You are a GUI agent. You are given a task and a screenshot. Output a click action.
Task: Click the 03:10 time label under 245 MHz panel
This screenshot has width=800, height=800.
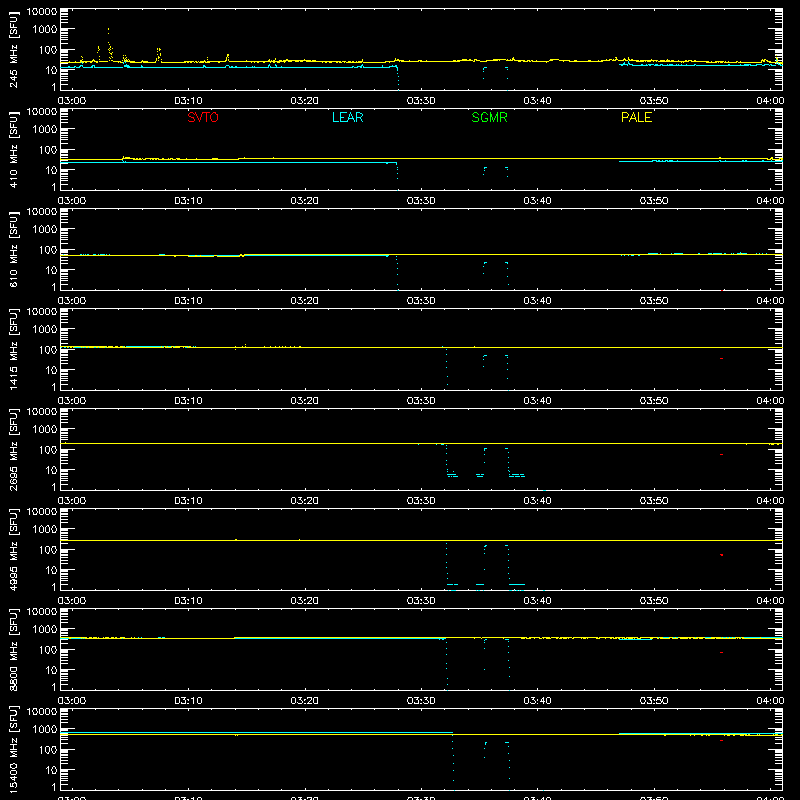click(x=188, y=101)
